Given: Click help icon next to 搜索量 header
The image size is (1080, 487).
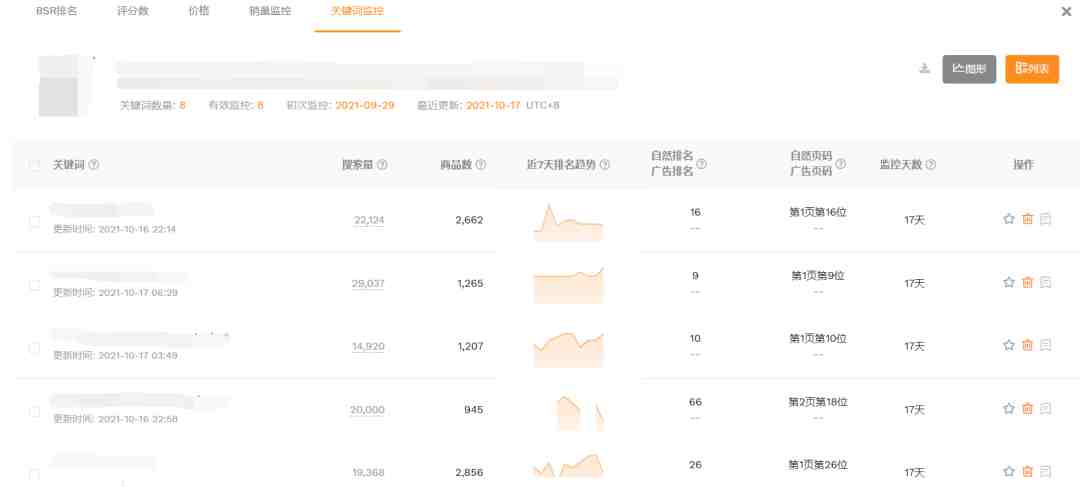Looking at the screenshot, I should pyautogui.click(x=382, y=165).
